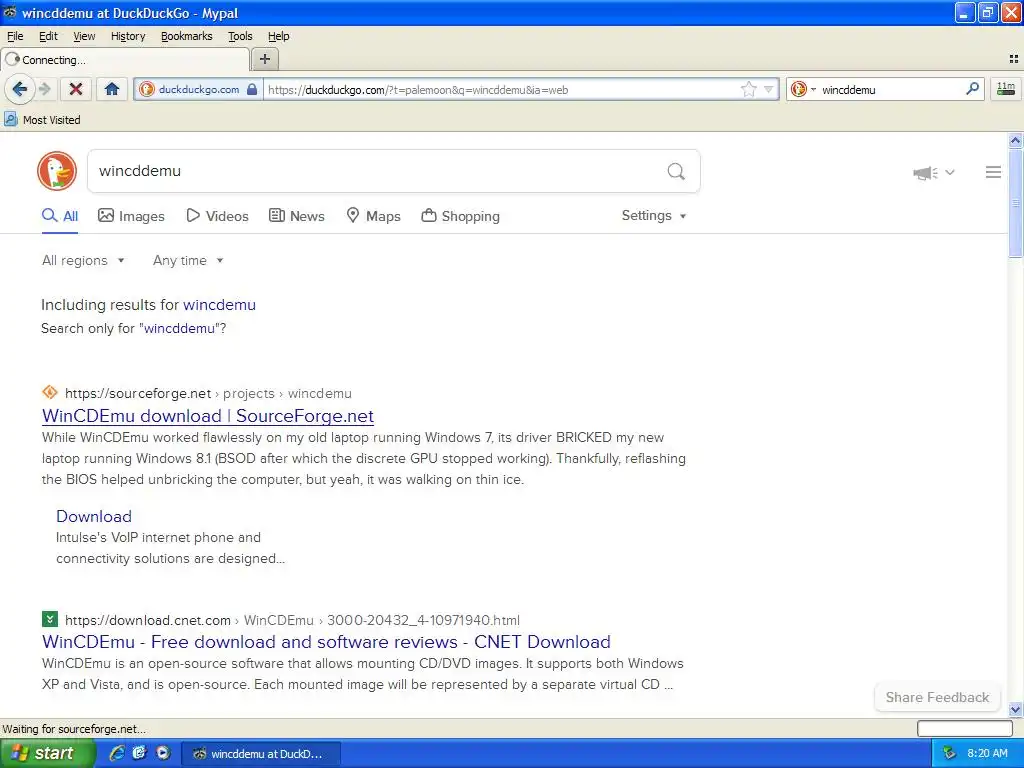The width and height of the screenshot is (1024, 768).
Task: Open the Windows start menu
Action: coord(47,753)
